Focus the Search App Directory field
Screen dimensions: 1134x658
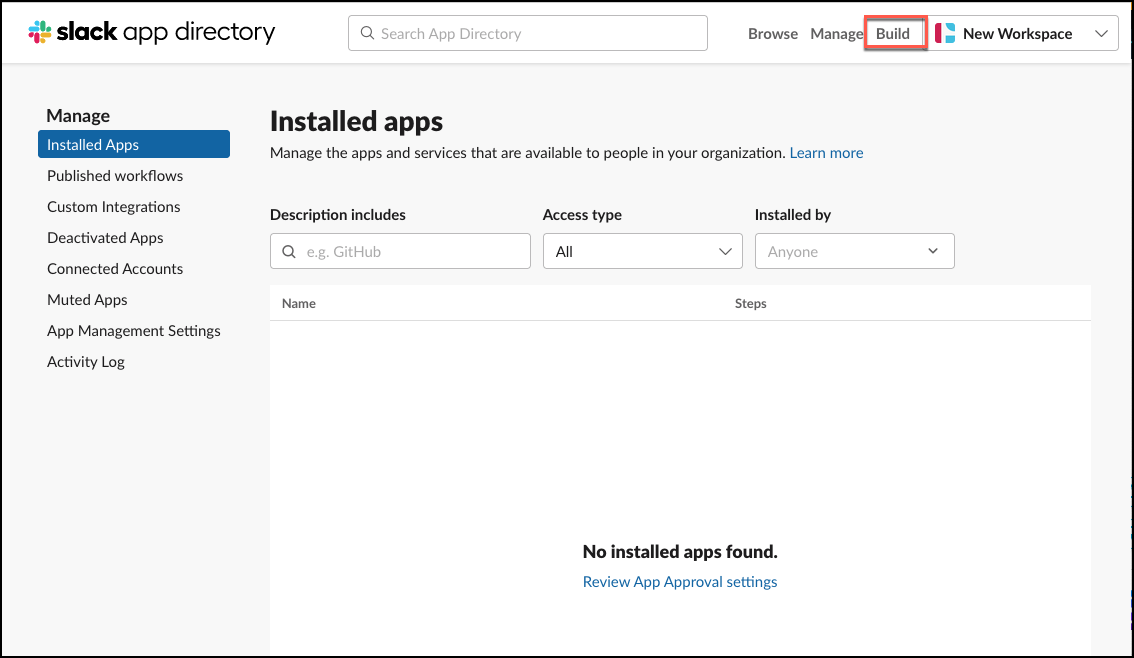(x=528, y=33)
